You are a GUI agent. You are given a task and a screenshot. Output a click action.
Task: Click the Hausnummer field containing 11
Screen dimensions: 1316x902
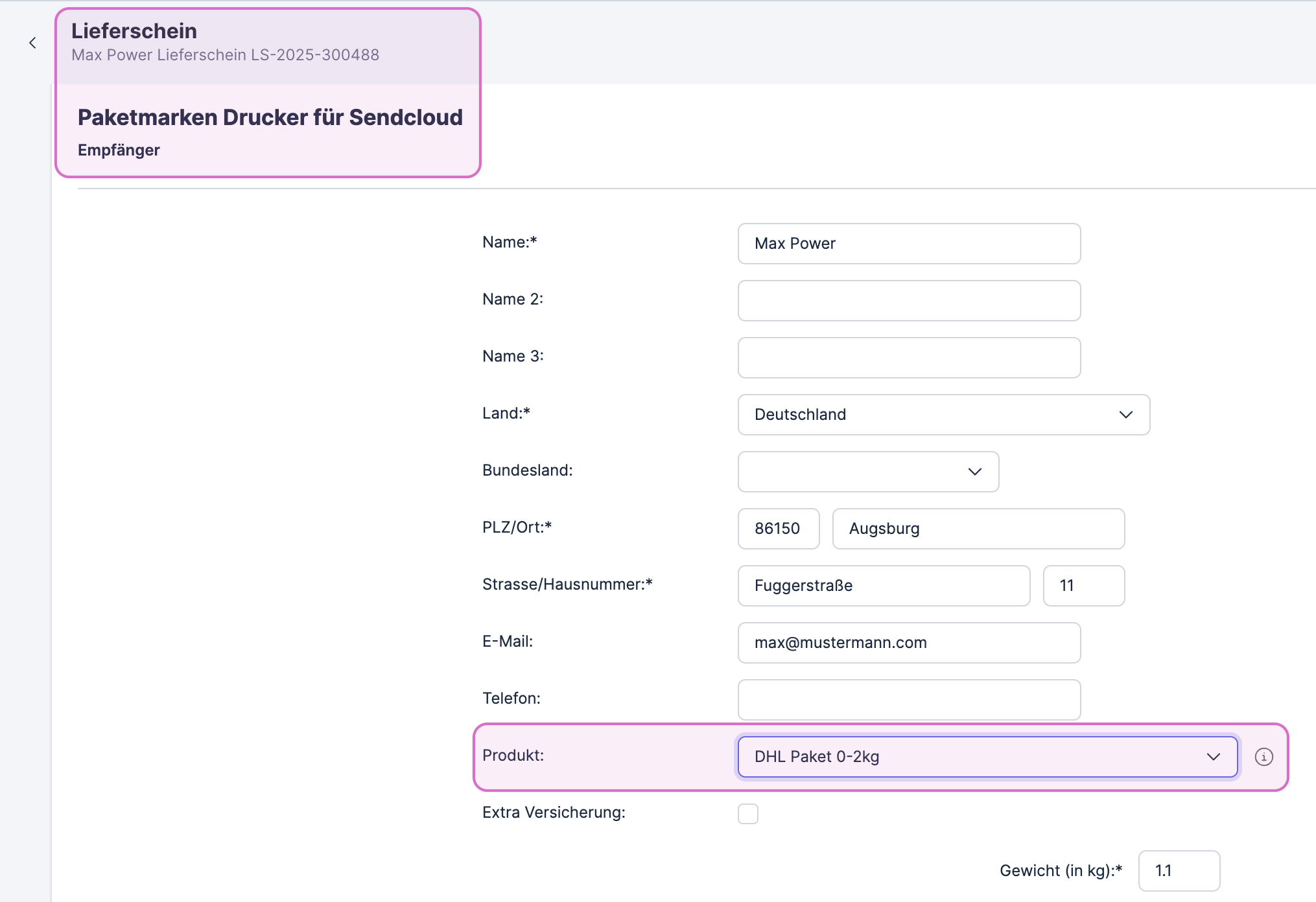point(1083,585)
